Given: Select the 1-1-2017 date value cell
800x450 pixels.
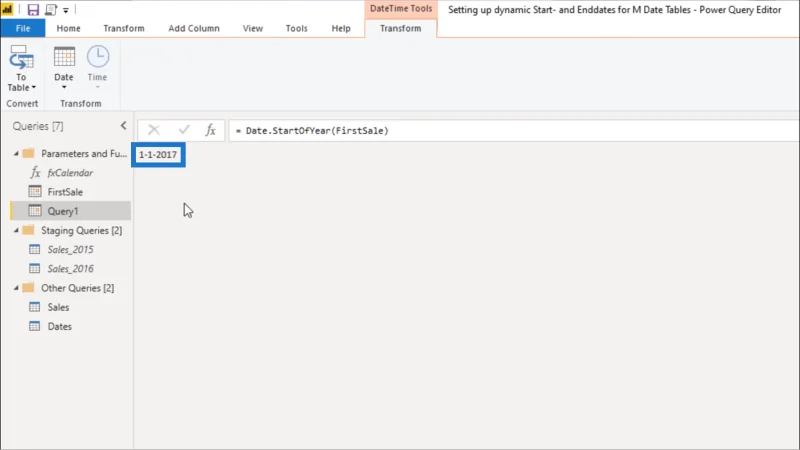Looking at the screenshot, I should [x=158, y=155].
